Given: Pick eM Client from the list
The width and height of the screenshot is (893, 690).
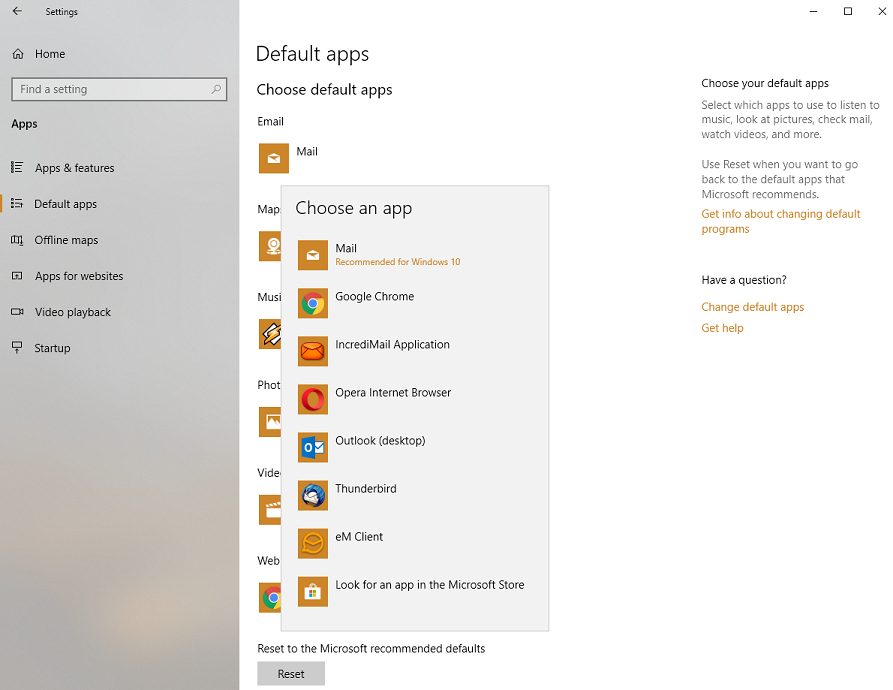Looking at the screenshot, I should [415, 544].
